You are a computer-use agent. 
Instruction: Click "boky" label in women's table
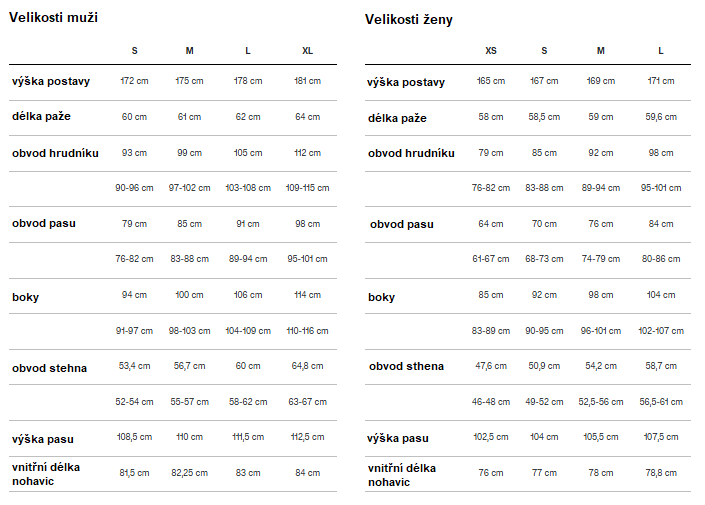coord(382,297)
